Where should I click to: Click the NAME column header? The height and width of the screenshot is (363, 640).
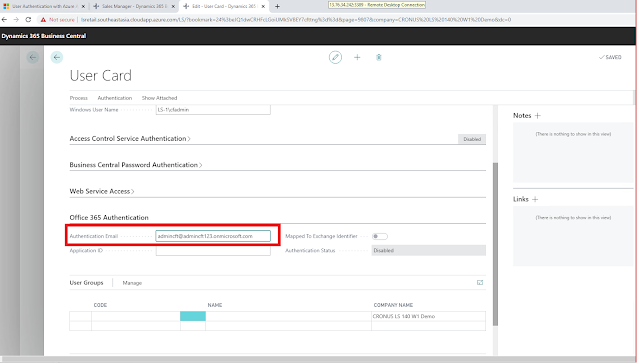[x=215, y=305]
